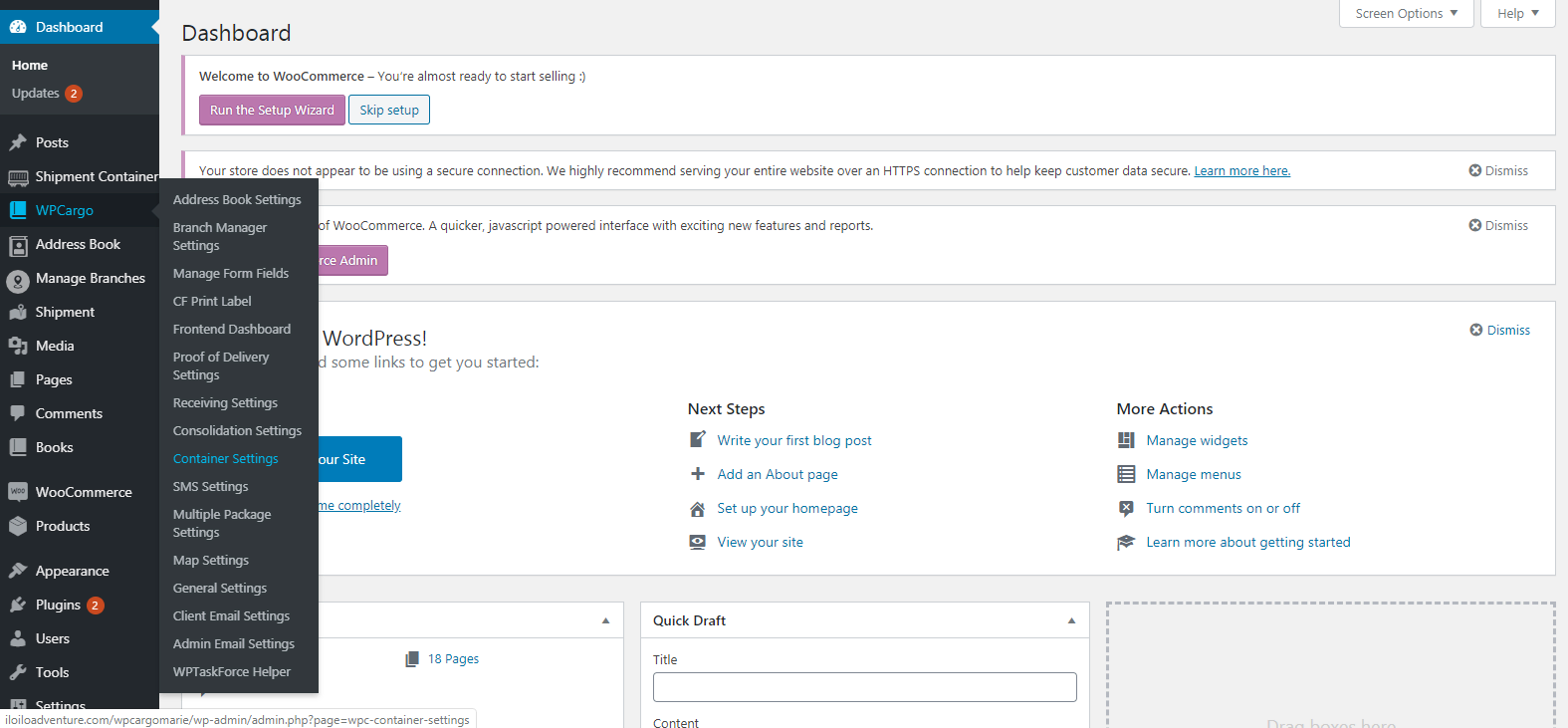Image resolution: width=1568 pixels, height=728 pixels.
Task: Expand the Screen Options dropdown
Action: coord(1406,14)
